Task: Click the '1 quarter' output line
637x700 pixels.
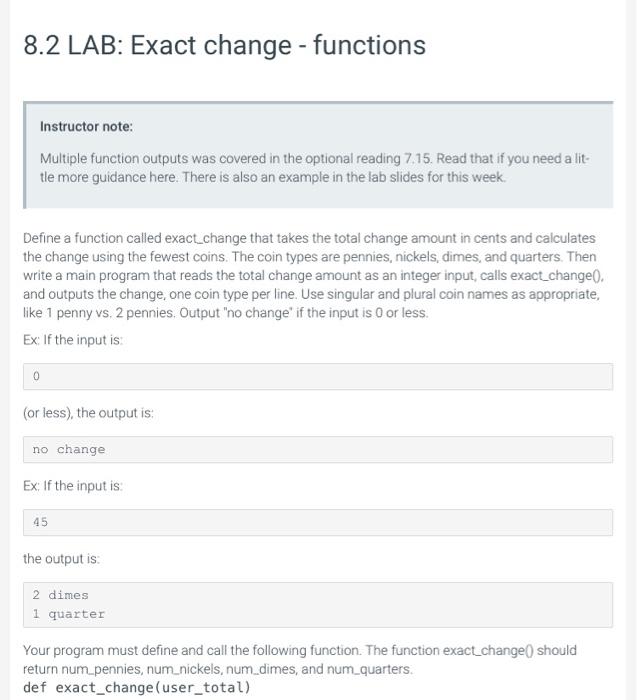Action: click(x=69, y=614)
